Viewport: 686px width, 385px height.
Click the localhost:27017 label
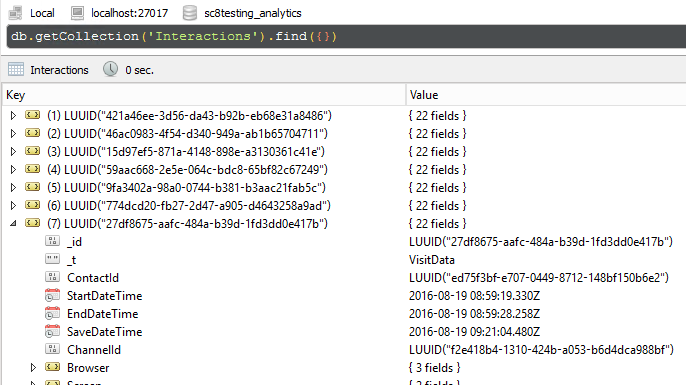coord(130,13)
